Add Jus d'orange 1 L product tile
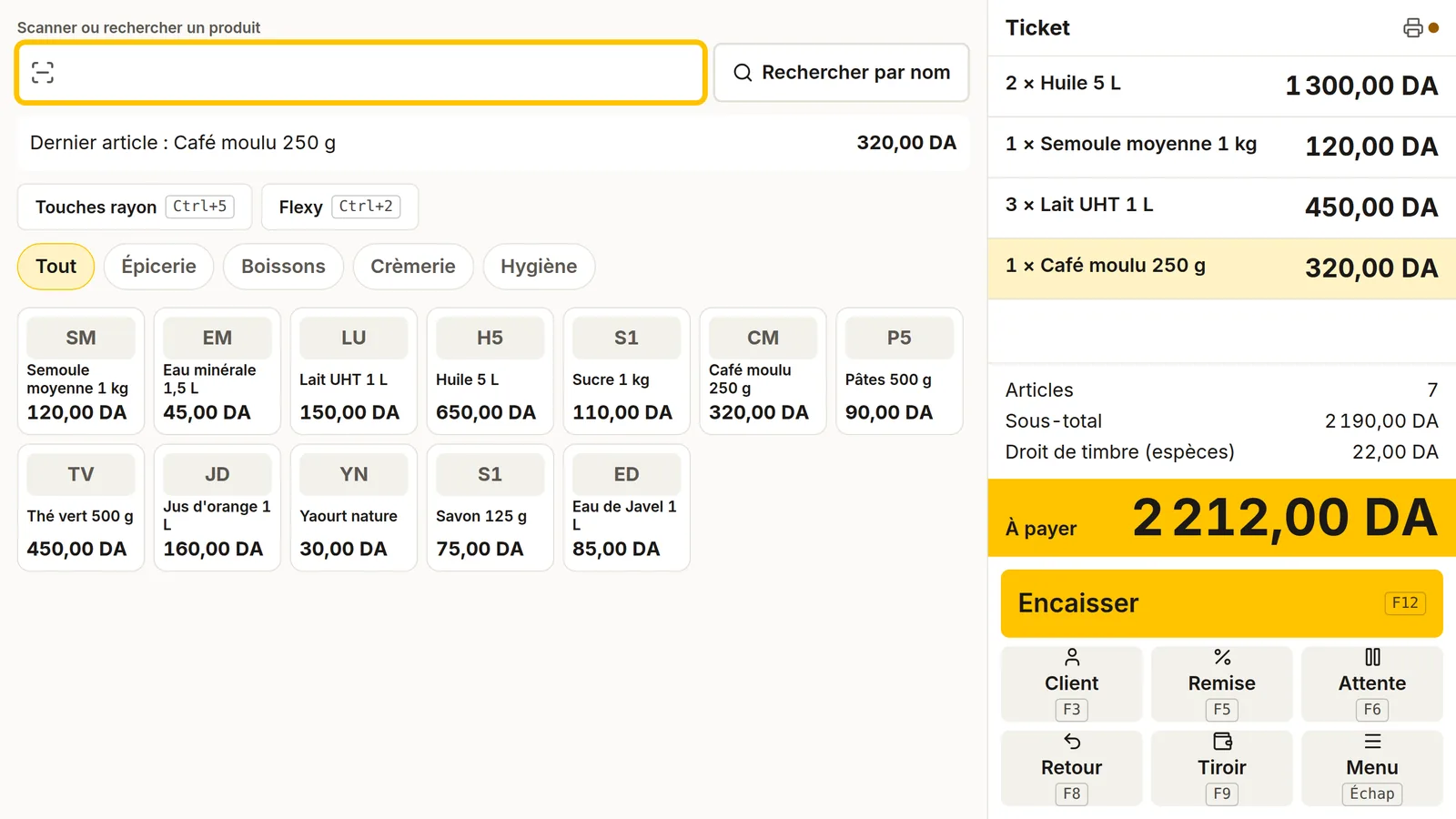 217,508
